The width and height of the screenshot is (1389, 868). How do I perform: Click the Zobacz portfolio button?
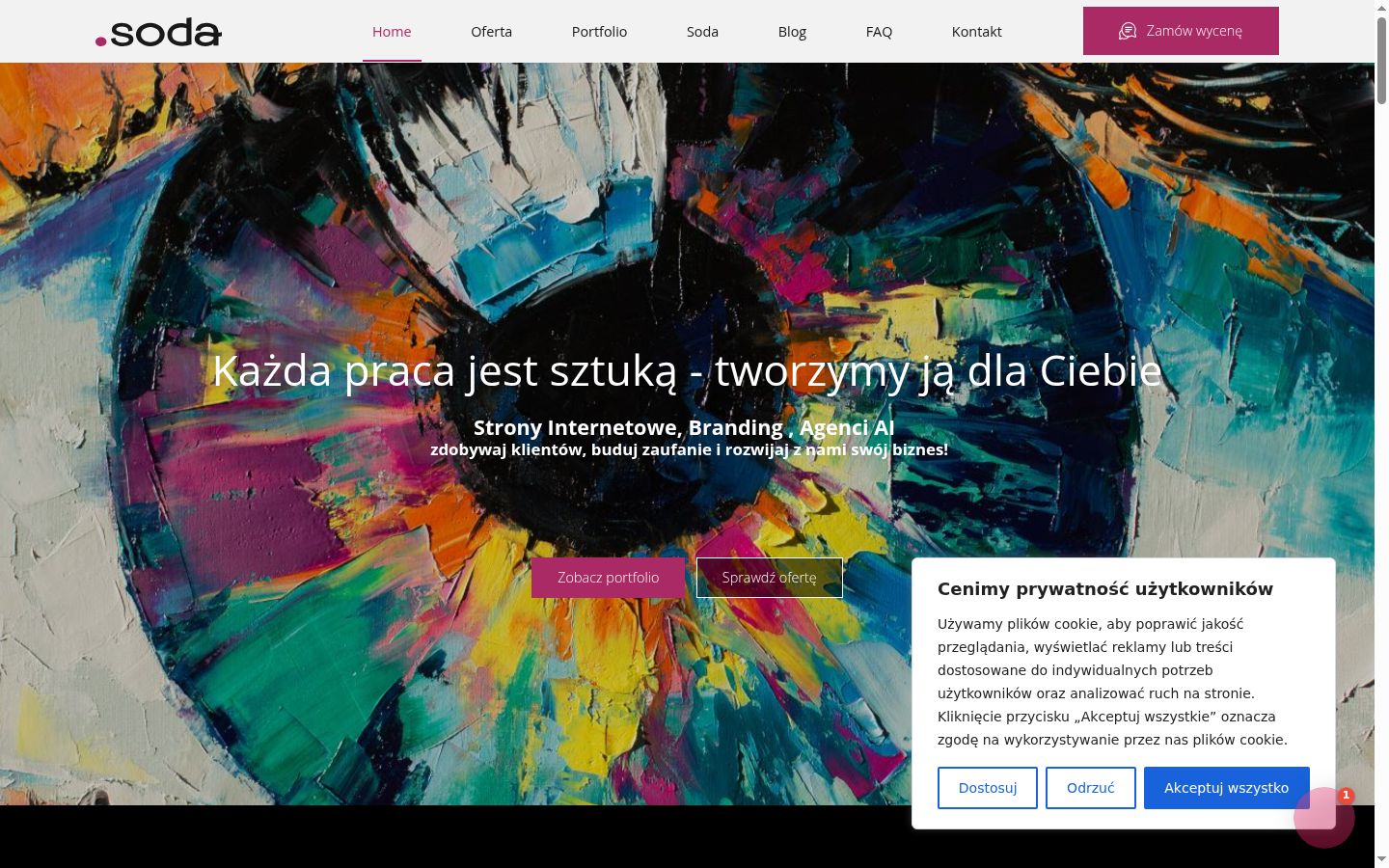[x=608, y=578]
